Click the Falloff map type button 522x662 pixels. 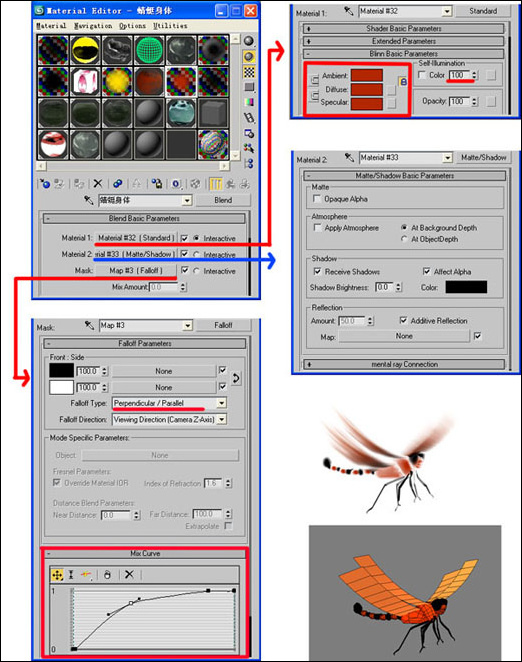(x=223, y=325)
